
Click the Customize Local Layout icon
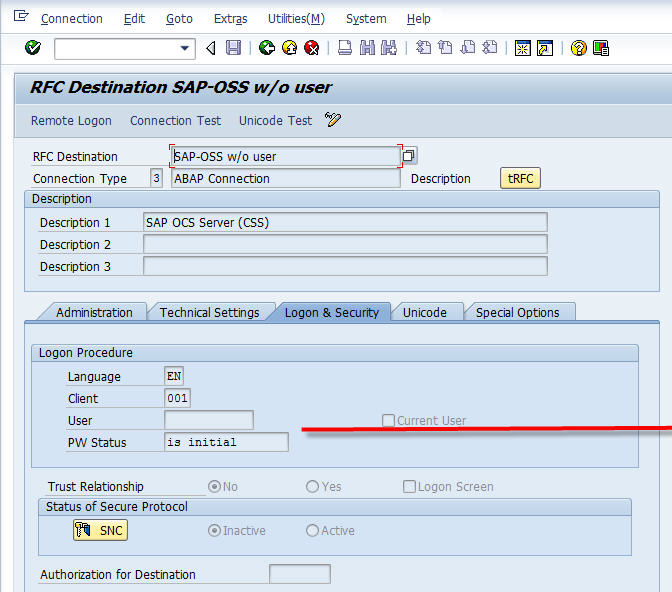601,48
